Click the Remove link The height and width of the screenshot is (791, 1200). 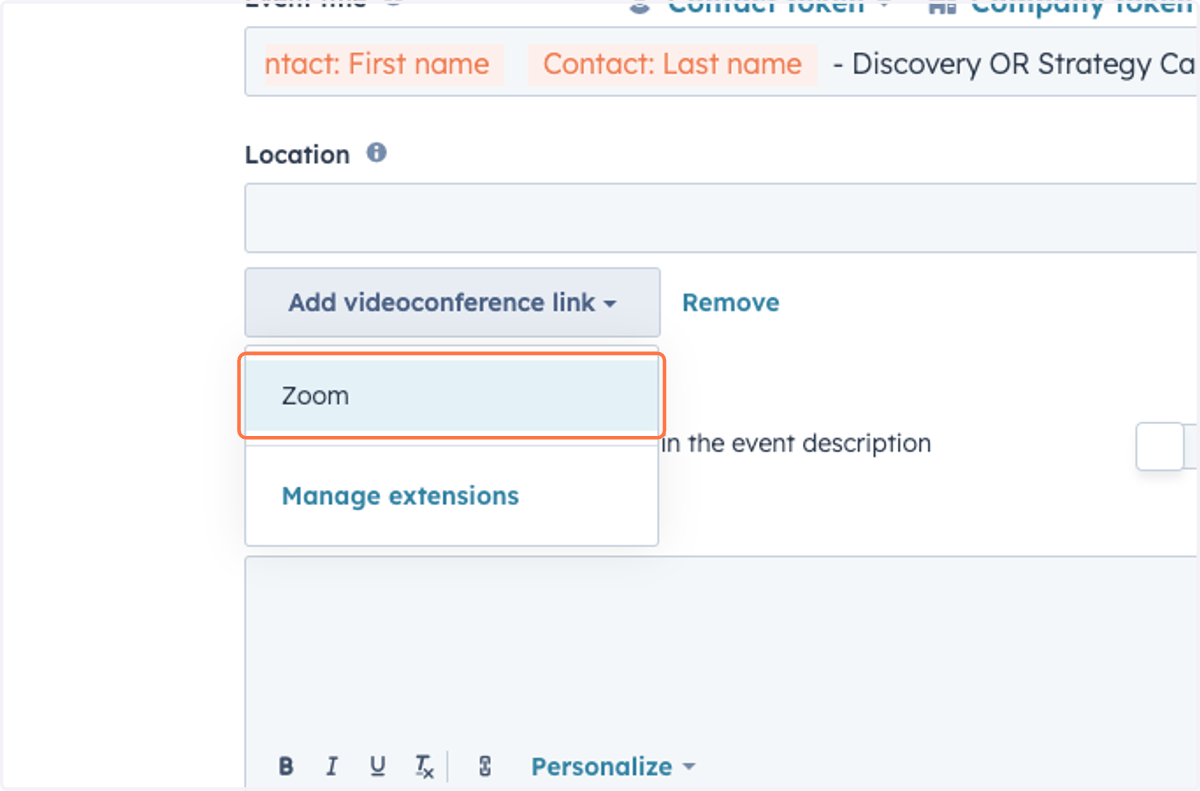[730, 302]
